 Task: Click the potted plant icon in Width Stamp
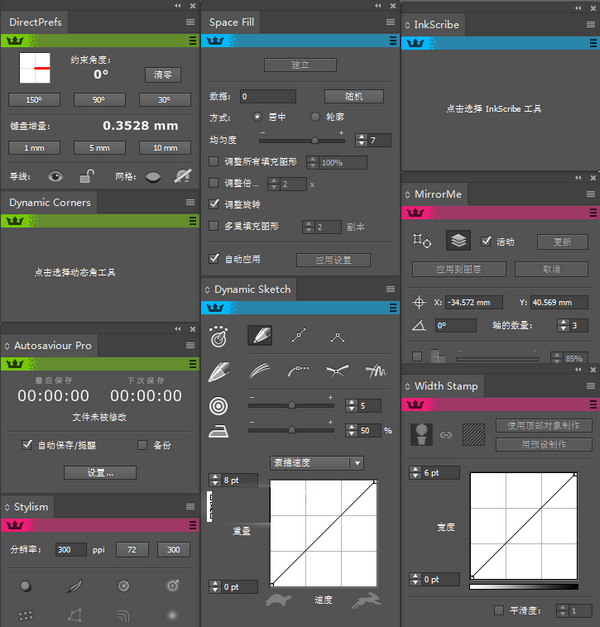pos(421,433)
